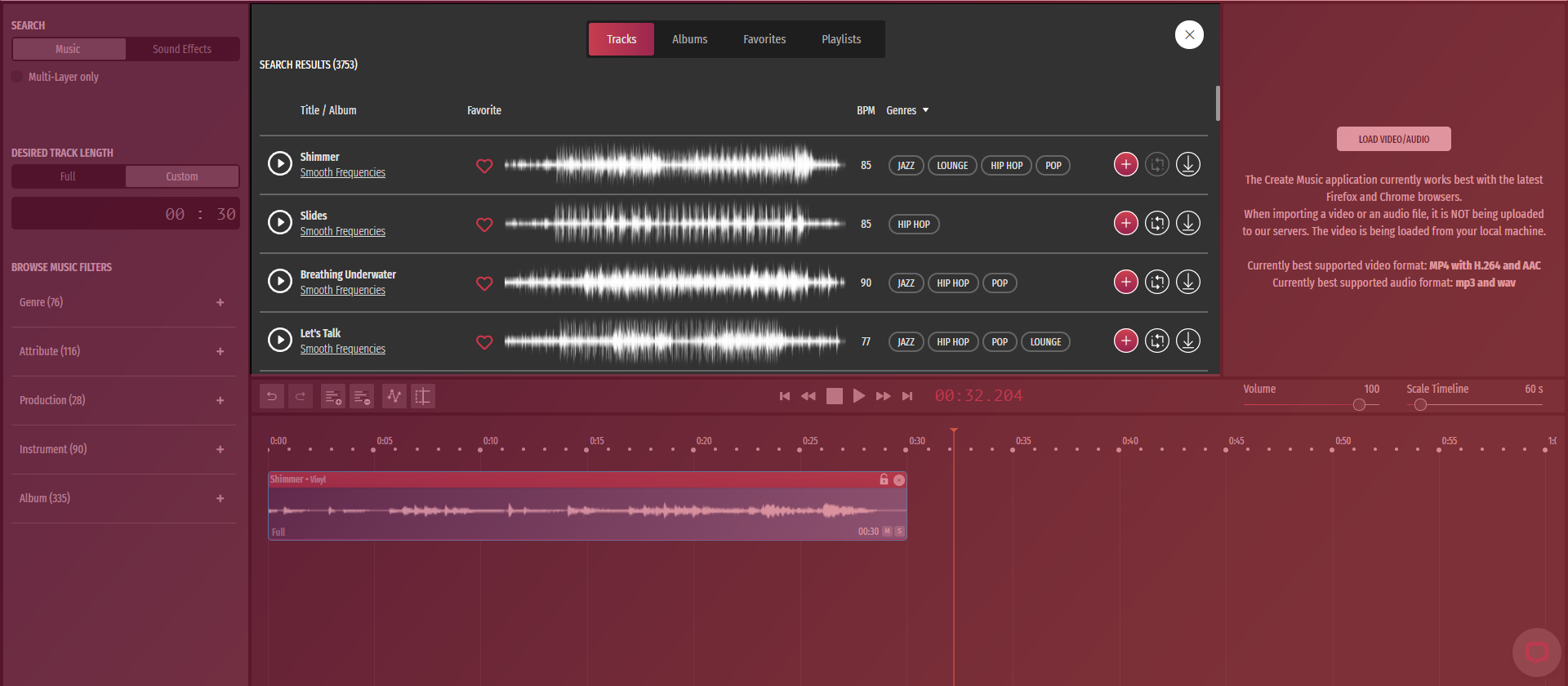Image resolution: width=1568 pixels, height=686 pixels.
Task: Replace timeline track with Let's Talk
Action: (x=1157, y=341)
